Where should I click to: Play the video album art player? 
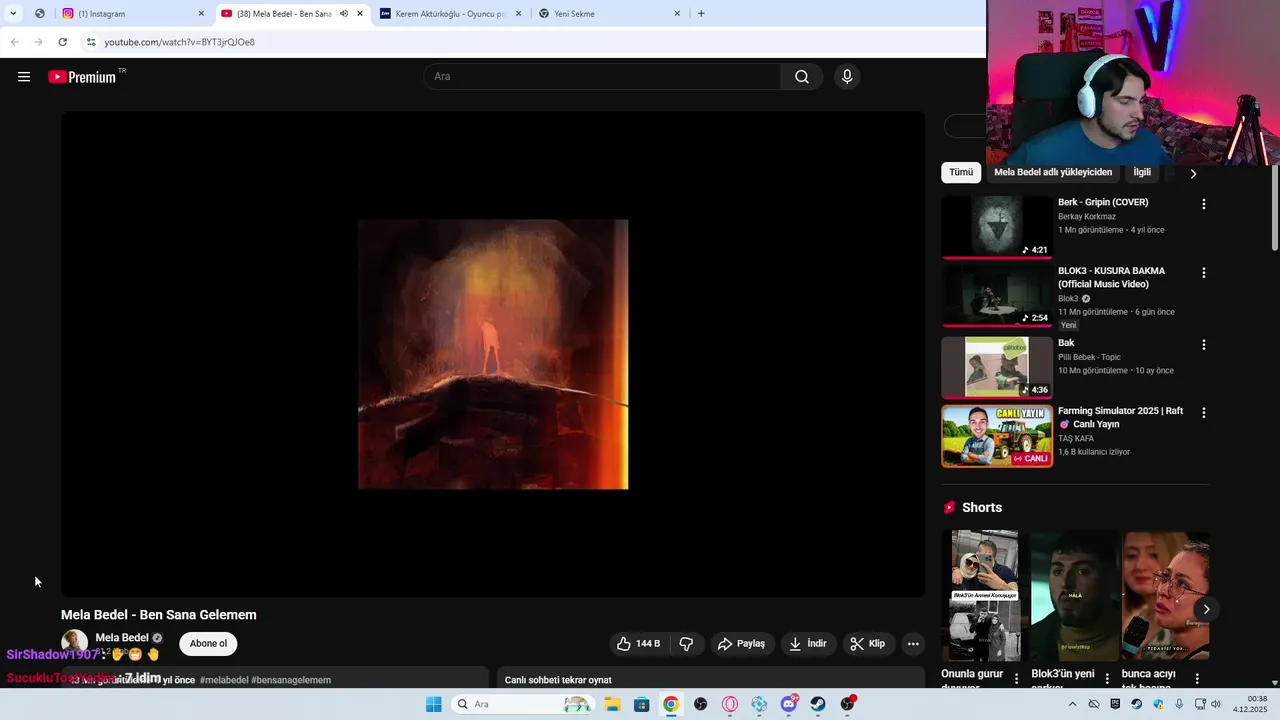tap(493, 354)
